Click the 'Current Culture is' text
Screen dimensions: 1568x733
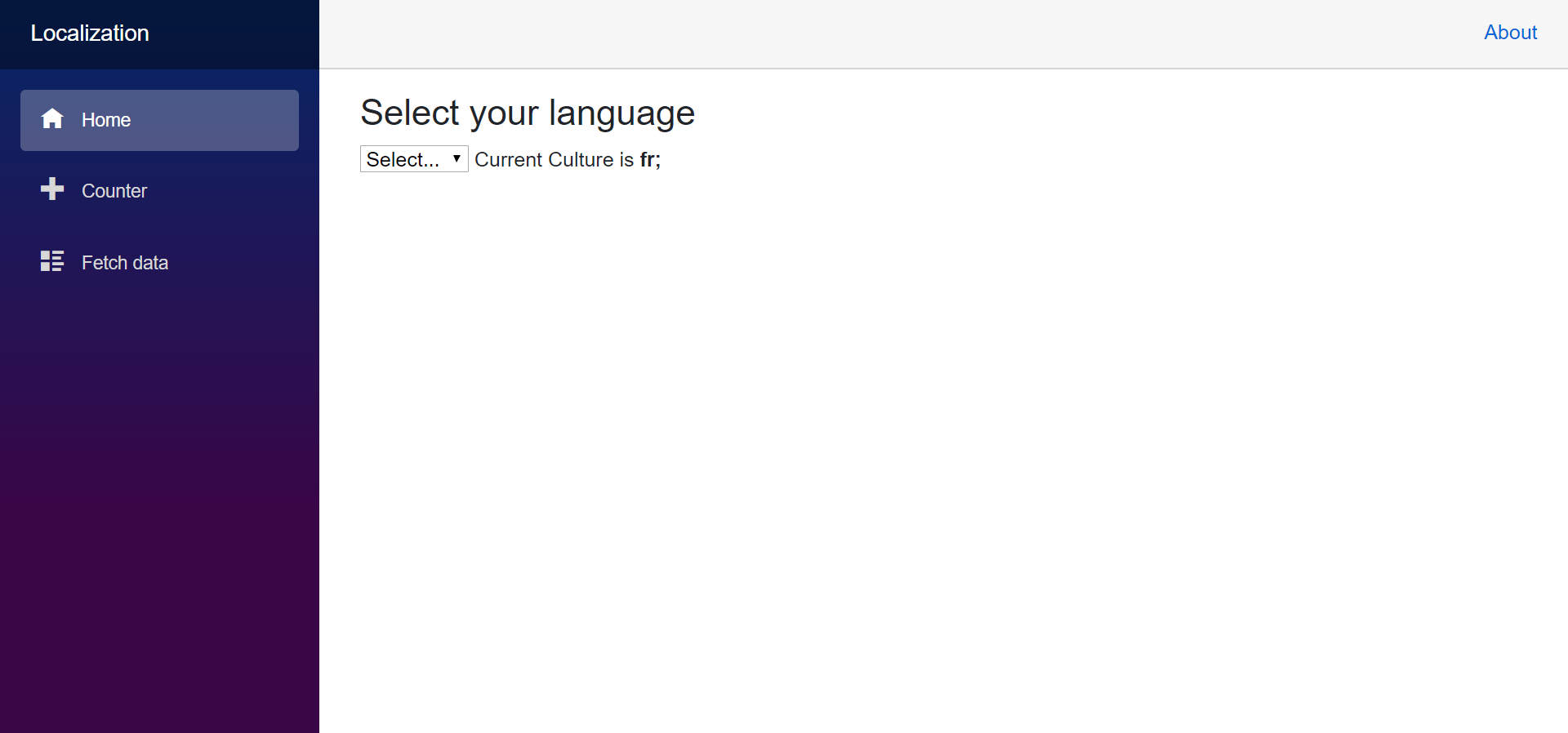[x=554, y=159]
